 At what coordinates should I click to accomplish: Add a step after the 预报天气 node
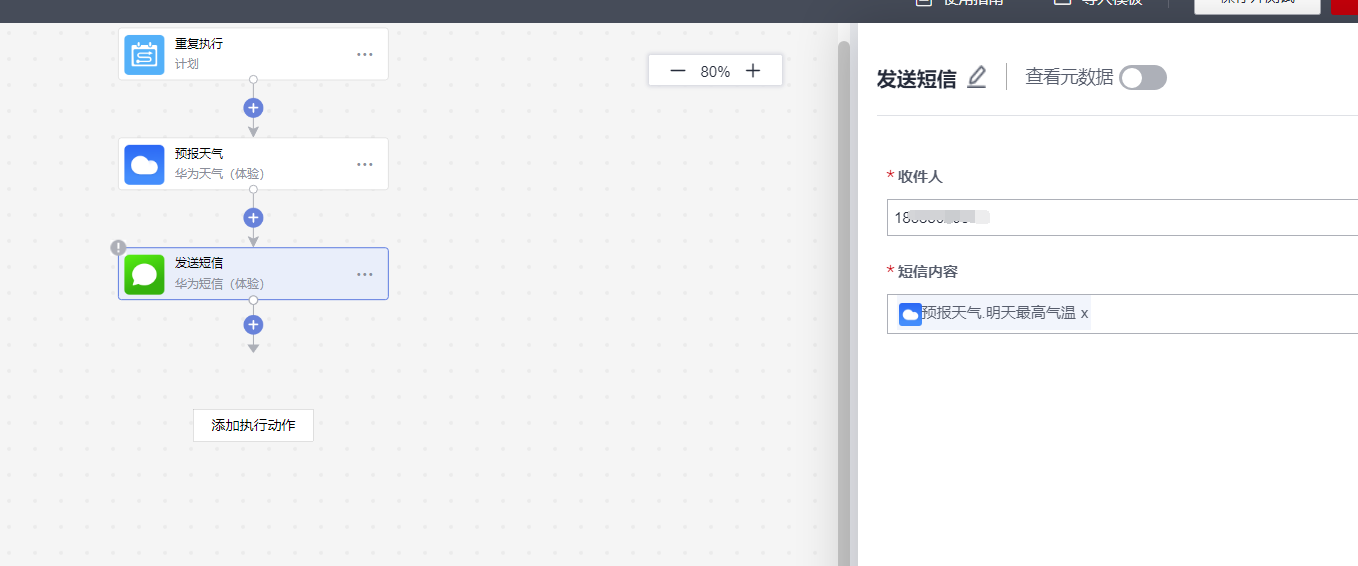(253, 217)
